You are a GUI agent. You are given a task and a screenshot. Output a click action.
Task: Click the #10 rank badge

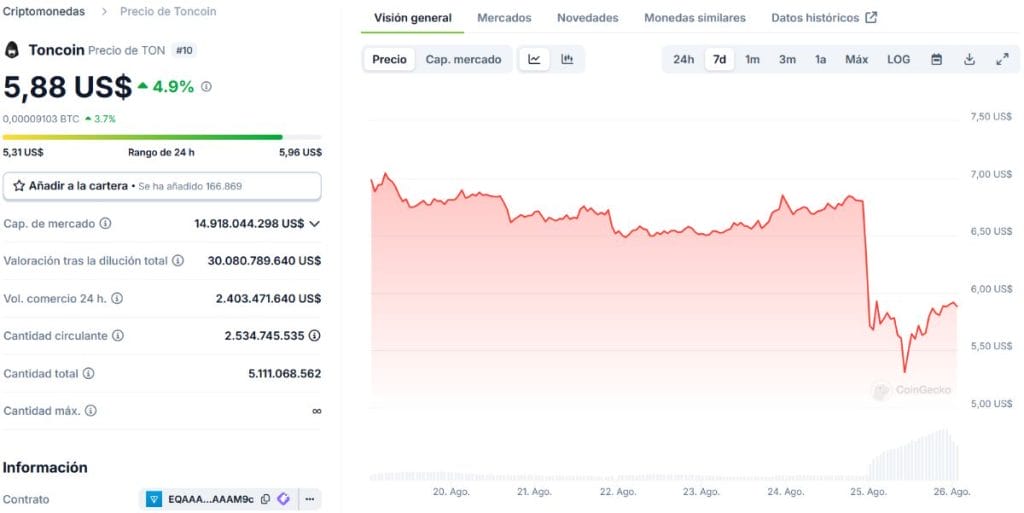[184, 50]
